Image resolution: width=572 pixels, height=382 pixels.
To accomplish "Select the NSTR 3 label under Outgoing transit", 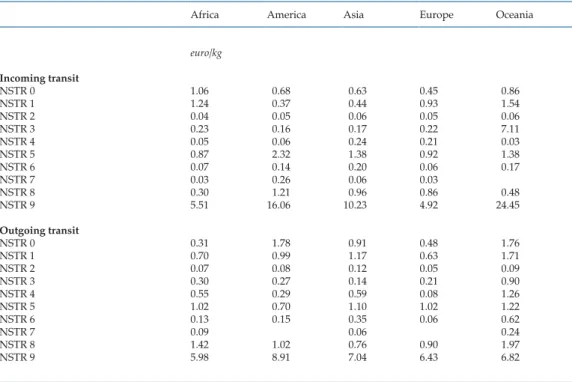I will coord(18,281).
